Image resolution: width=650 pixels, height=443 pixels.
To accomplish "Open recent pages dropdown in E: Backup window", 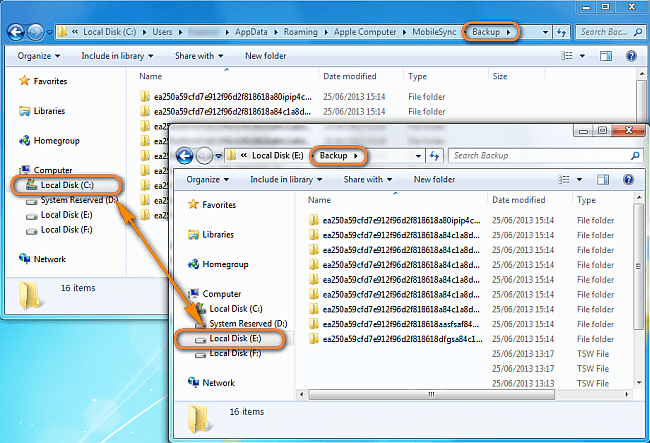I will pos(218,156).
